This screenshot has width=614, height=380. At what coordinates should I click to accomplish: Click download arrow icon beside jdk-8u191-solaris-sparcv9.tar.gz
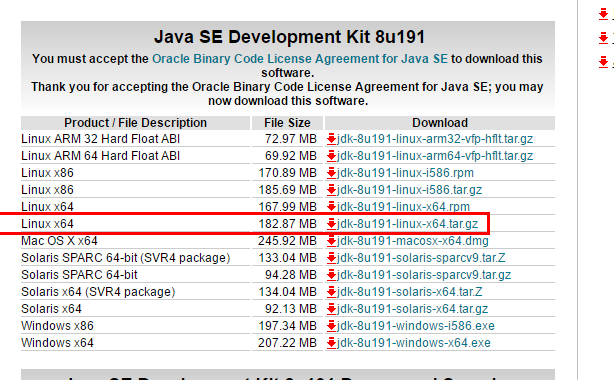pyautogui.click(x=331, y=275)
